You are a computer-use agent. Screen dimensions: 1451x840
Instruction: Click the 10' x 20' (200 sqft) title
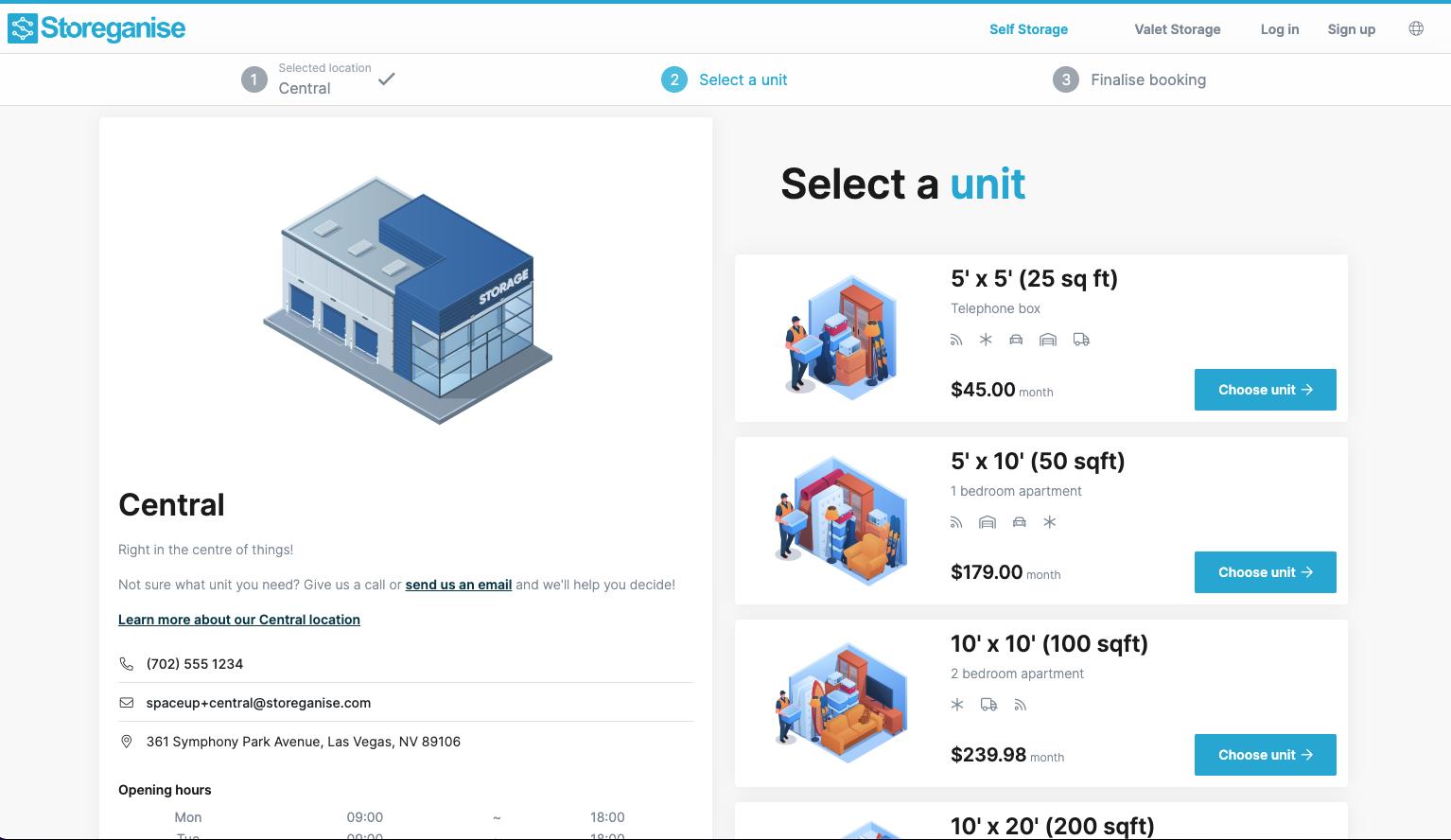[x=1053, y=826]
